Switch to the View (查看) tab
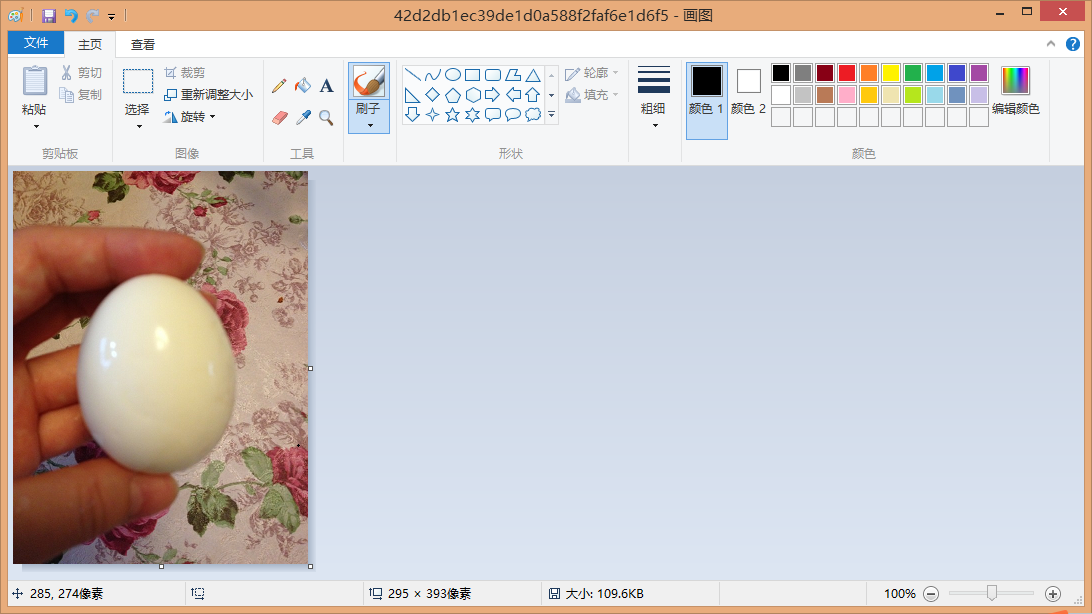The height and width of the screenshot is (614, 1092). [x=143, y=45]
